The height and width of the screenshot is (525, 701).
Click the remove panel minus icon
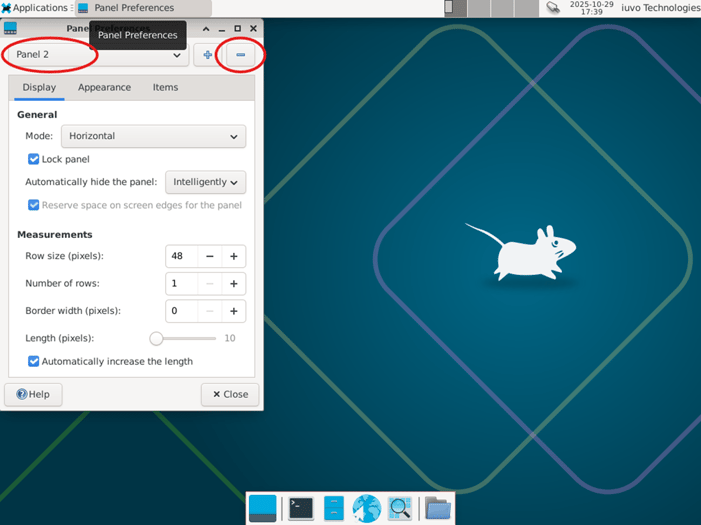[240, 55]
